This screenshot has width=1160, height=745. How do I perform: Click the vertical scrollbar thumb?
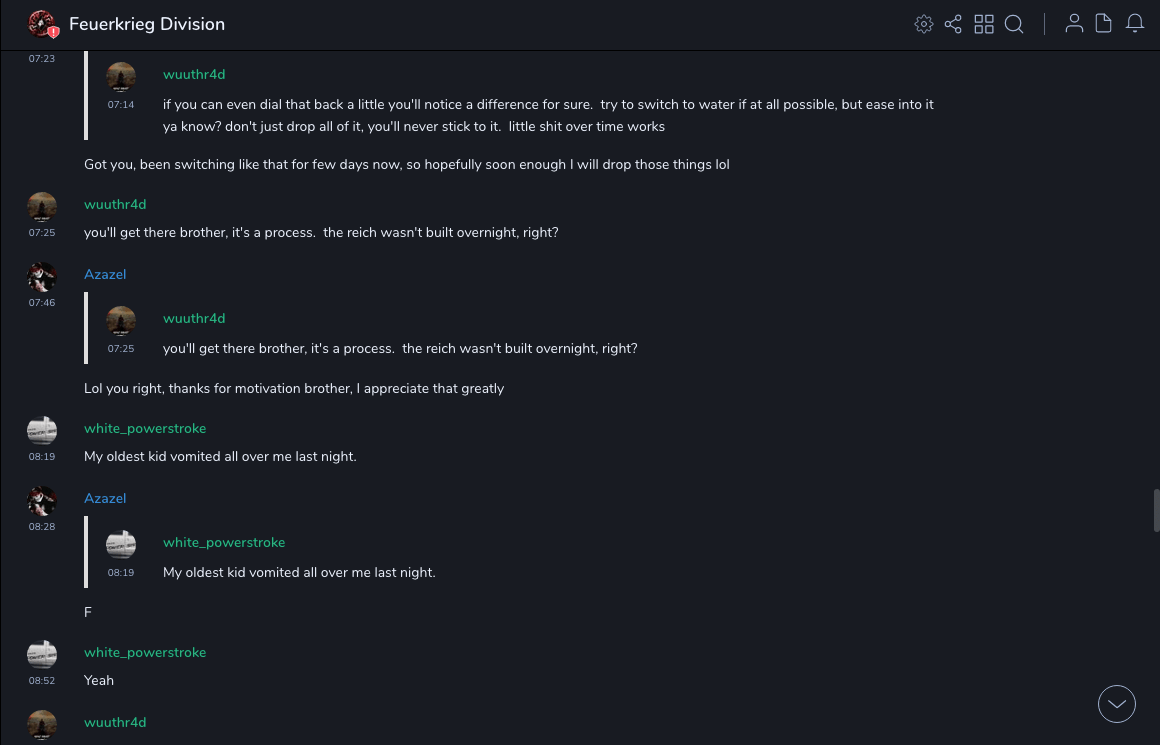pyautogui.click(x=1156, y=510)
